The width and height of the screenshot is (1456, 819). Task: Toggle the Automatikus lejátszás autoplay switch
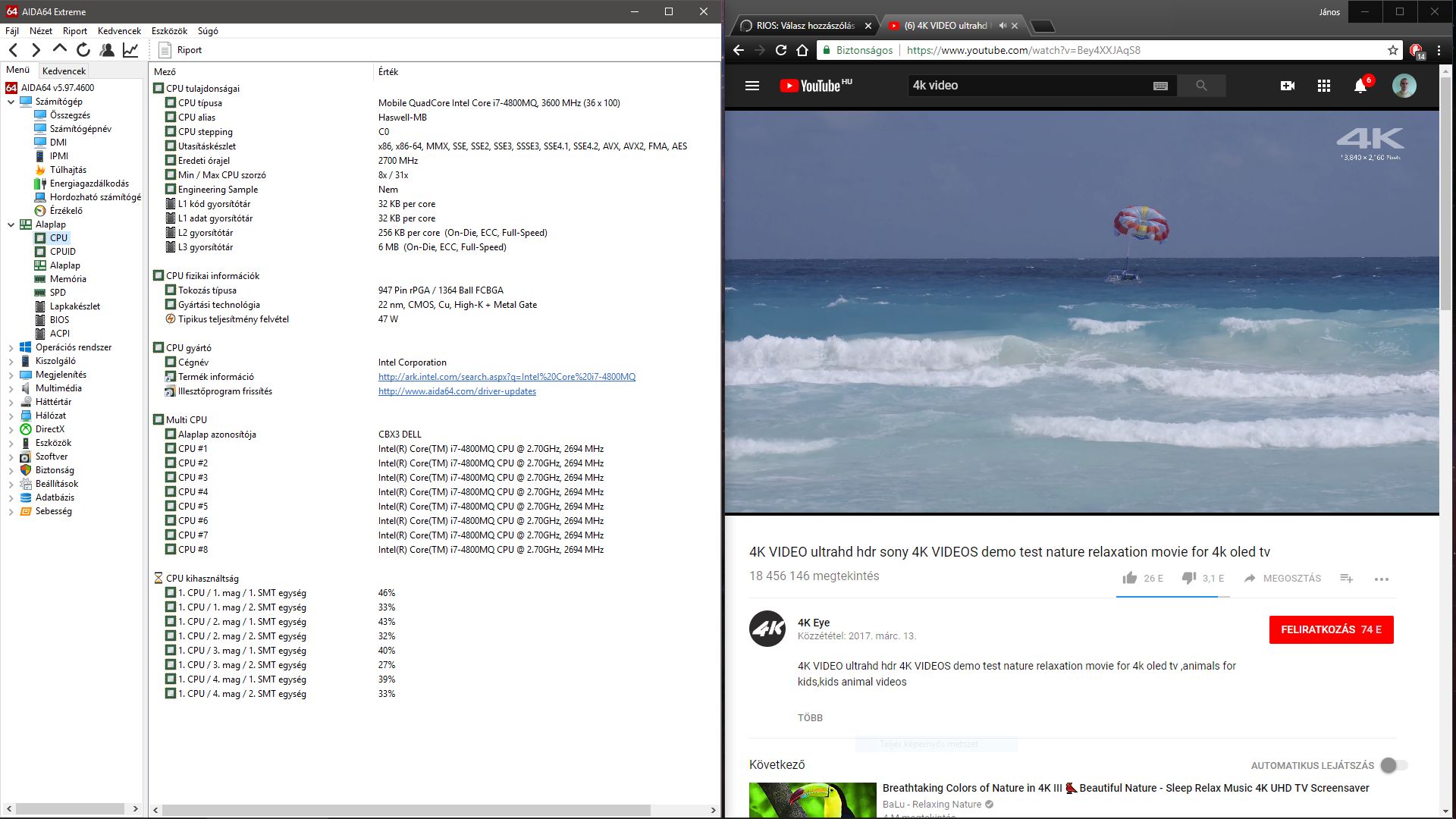[x=1394, y=765]
